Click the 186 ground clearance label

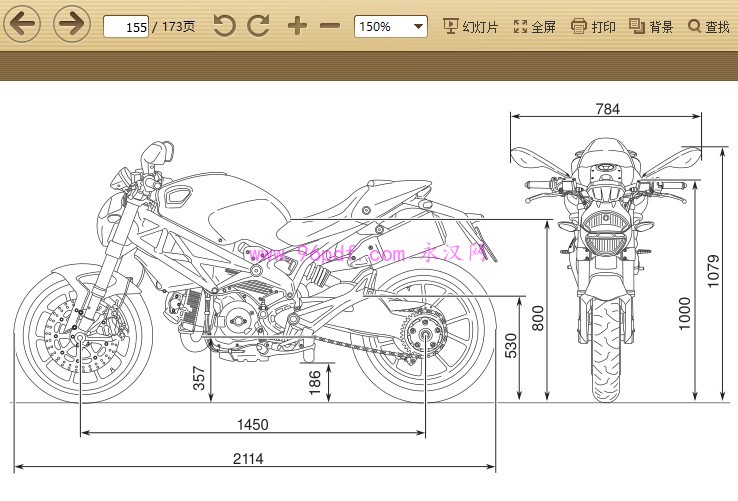pos(314,382)
